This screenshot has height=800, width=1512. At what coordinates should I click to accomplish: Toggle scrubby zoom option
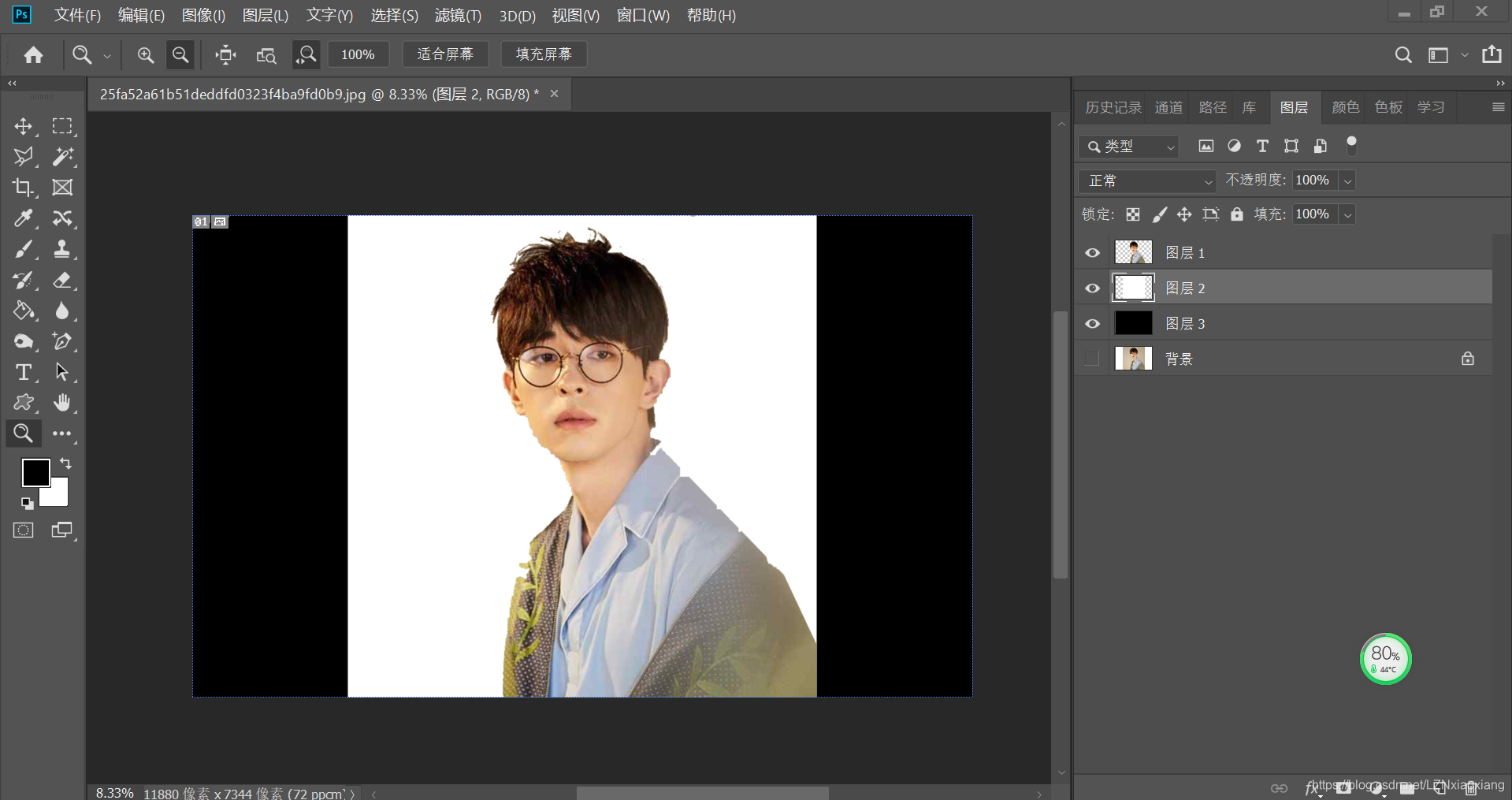(x=306, y=54)
